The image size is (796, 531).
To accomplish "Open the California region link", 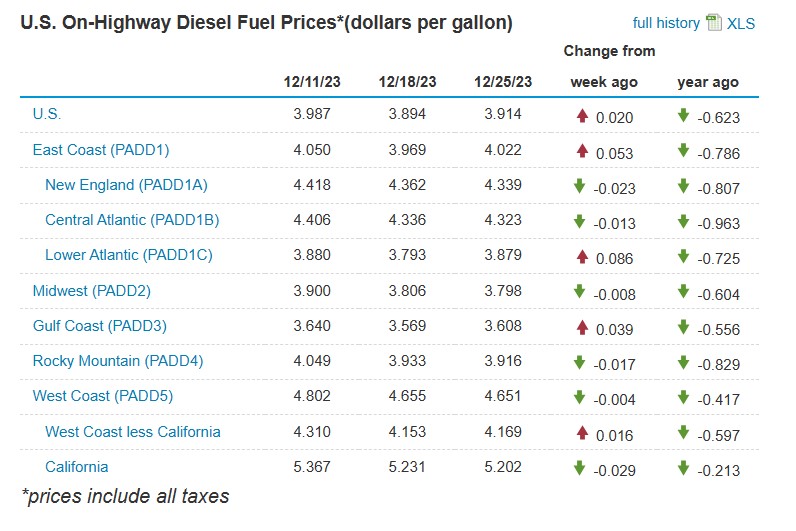I will pyautogui.click(x=76, y=467).
